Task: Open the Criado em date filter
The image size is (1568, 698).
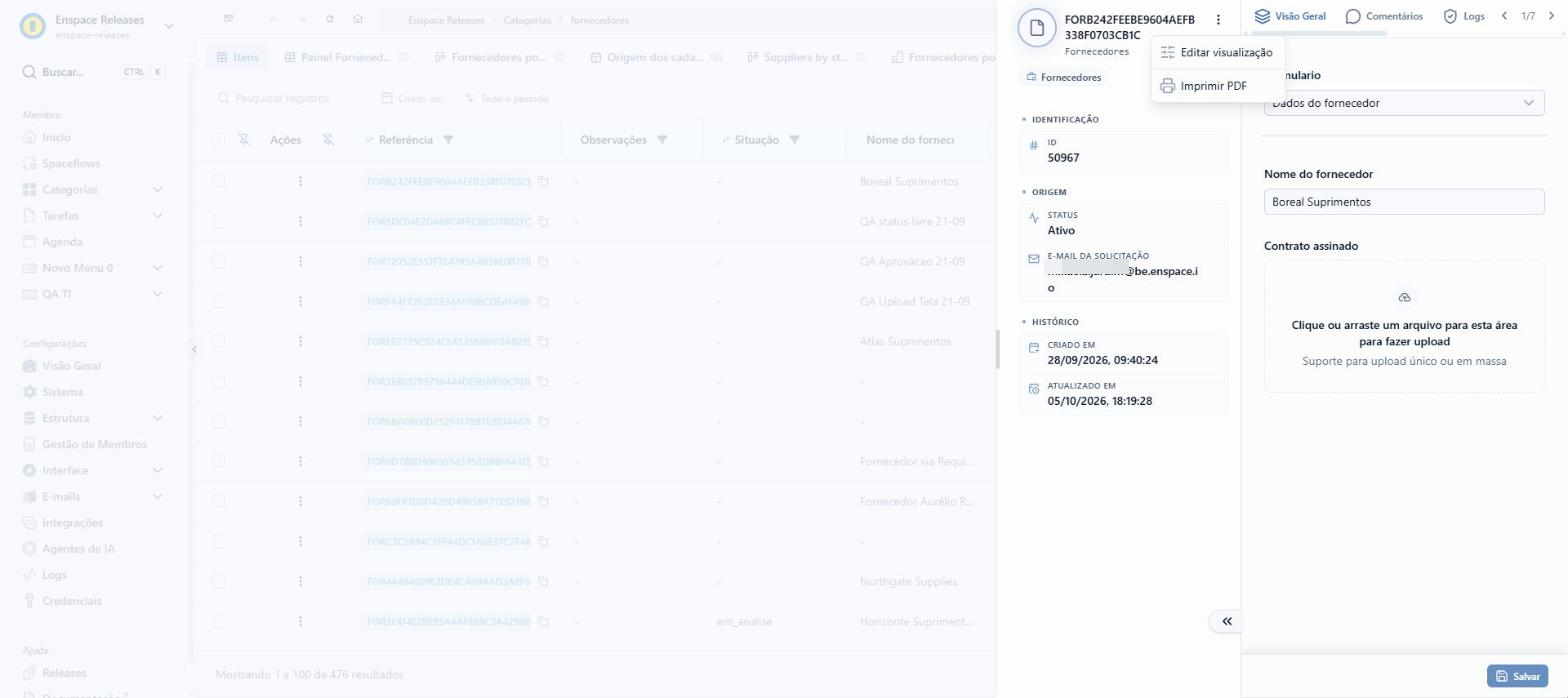Action: 412,98
